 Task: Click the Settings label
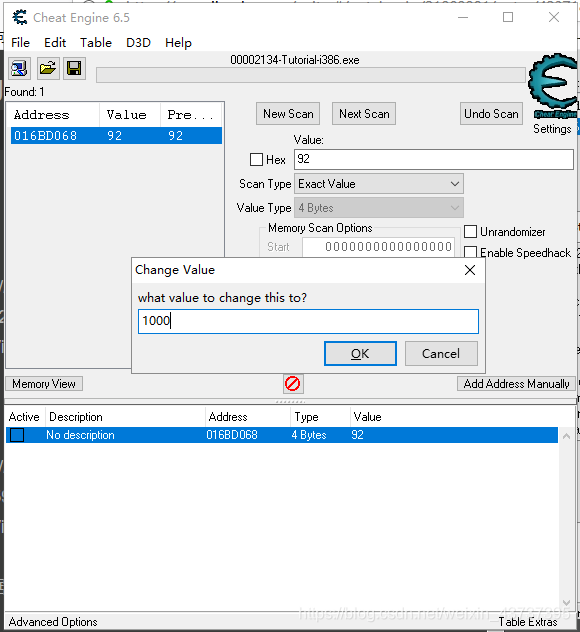click(x=552, y=129)
